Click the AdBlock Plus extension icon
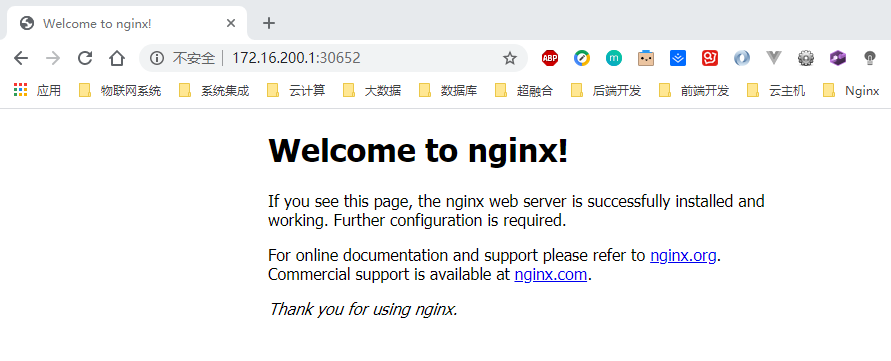The height and width of the screenshot is (361, 891). (549, 58)
